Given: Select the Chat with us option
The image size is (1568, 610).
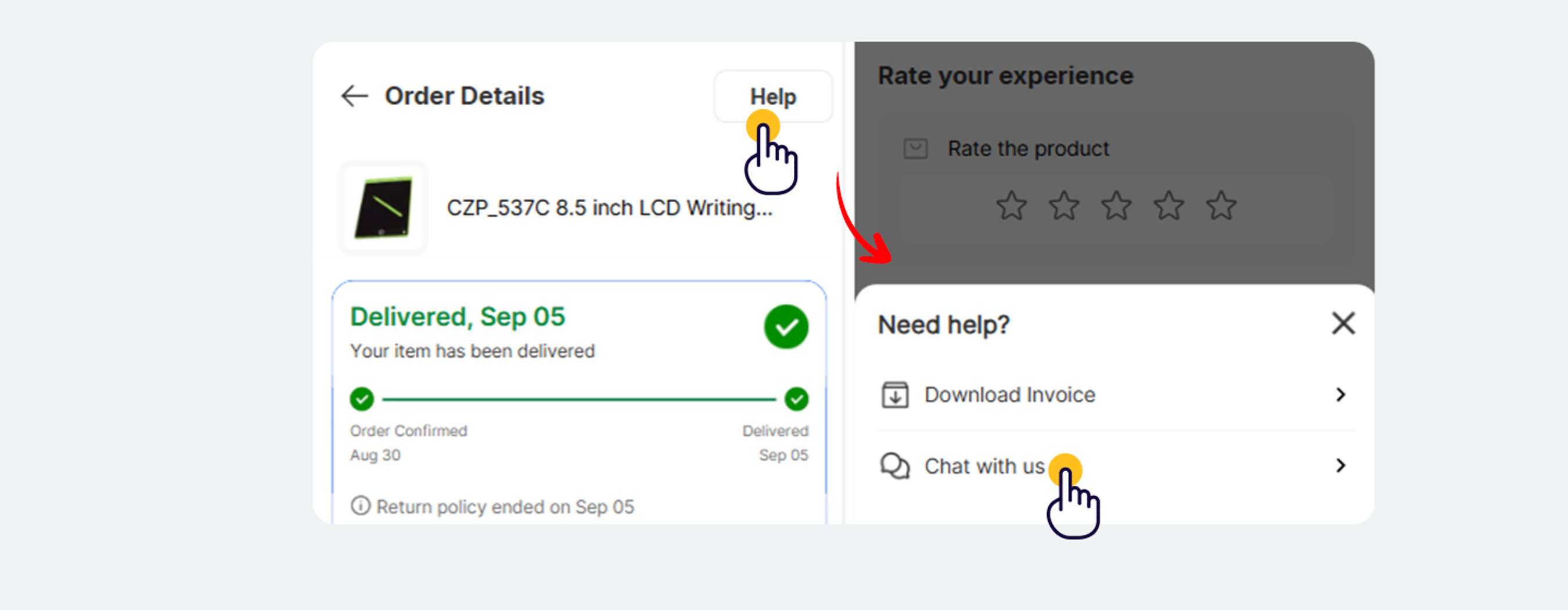Looking at the screenshot, I should (x=984, y=467).
